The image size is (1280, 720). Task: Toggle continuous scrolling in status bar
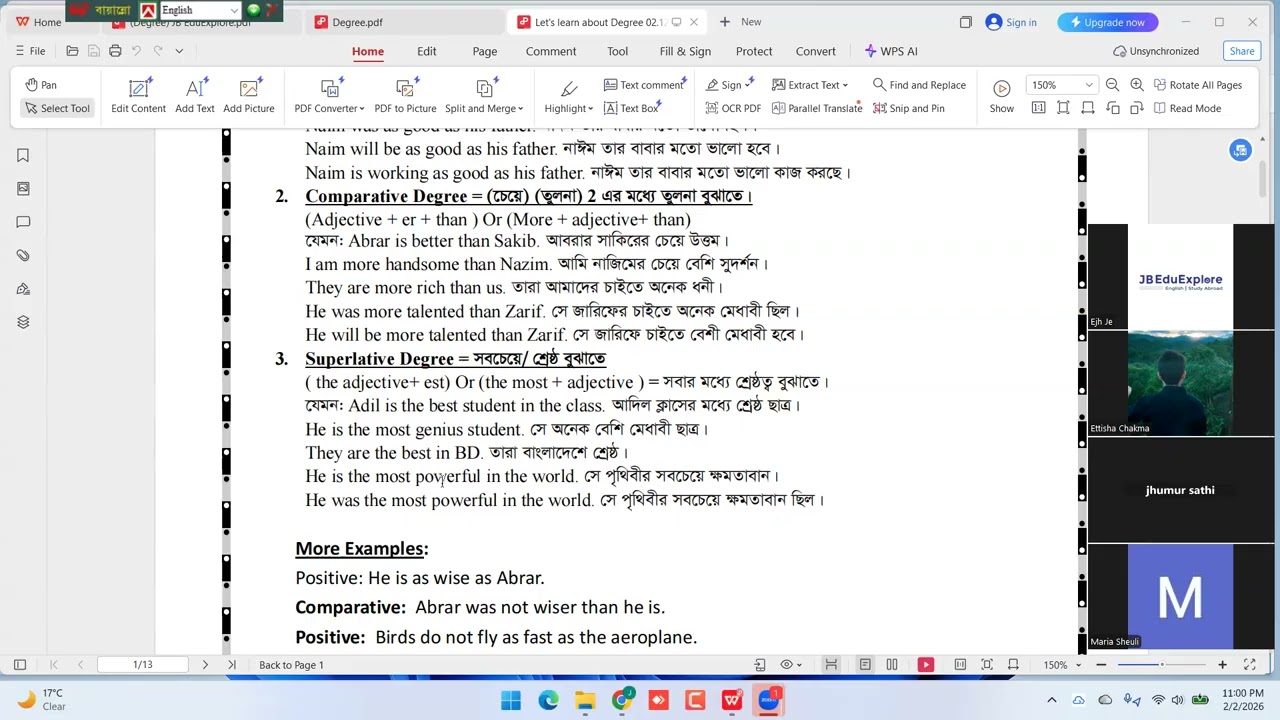(831, 665)
